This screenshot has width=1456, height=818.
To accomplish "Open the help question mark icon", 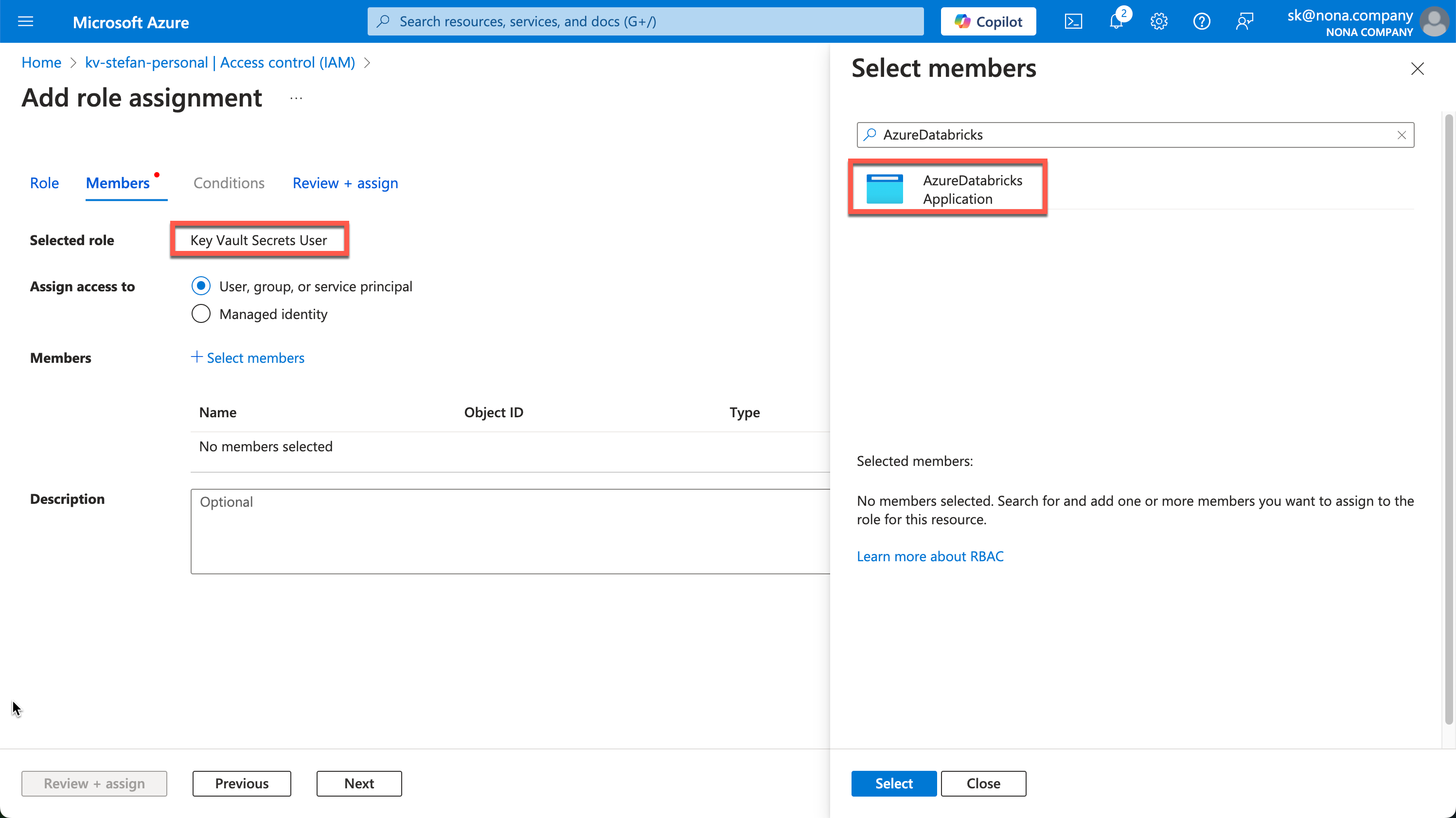I will [x=1201, y=21].
